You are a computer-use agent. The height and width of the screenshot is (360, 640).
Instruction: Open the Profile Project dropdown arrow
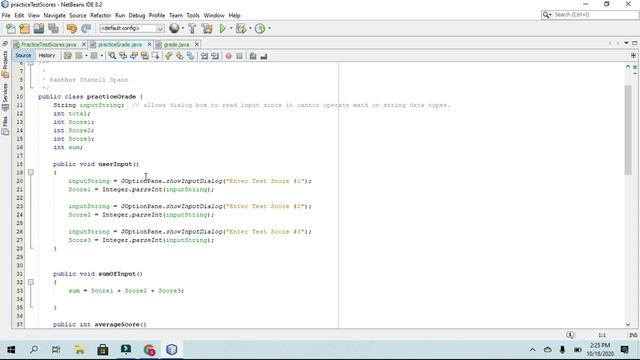(269, 29)
